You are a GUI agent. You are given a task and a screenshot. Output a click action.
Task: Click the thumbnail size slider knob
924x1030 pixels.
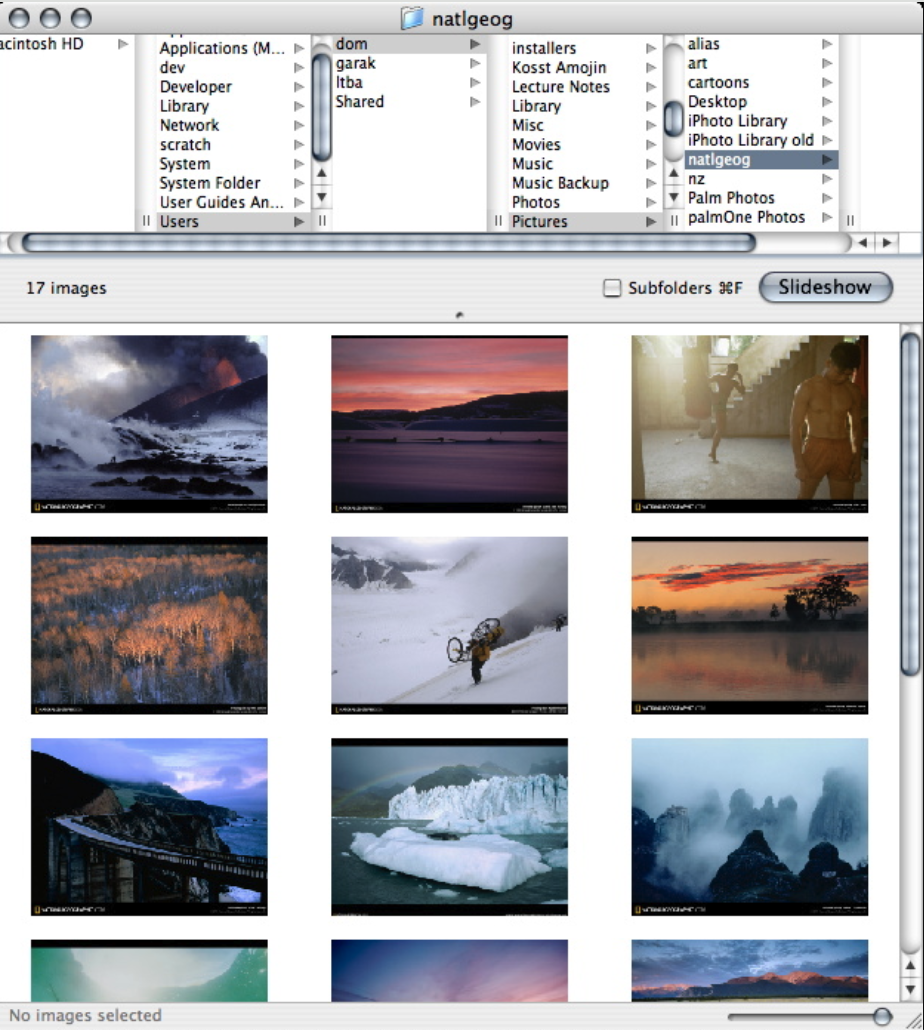pos(881,1016)
